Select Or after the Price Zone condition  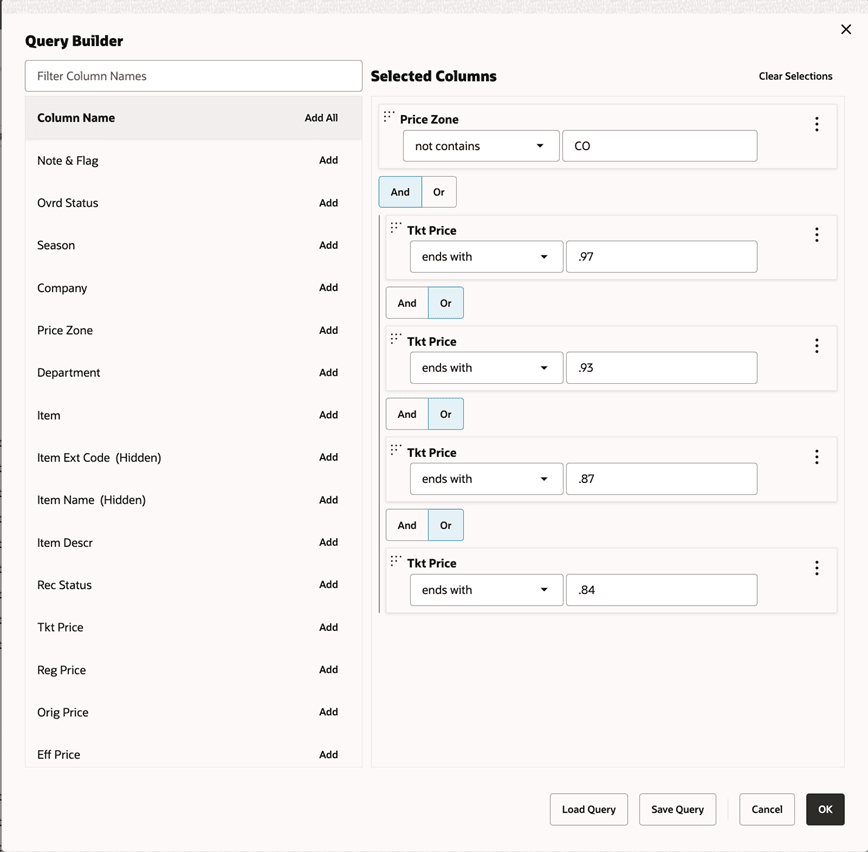coord(439,192)
